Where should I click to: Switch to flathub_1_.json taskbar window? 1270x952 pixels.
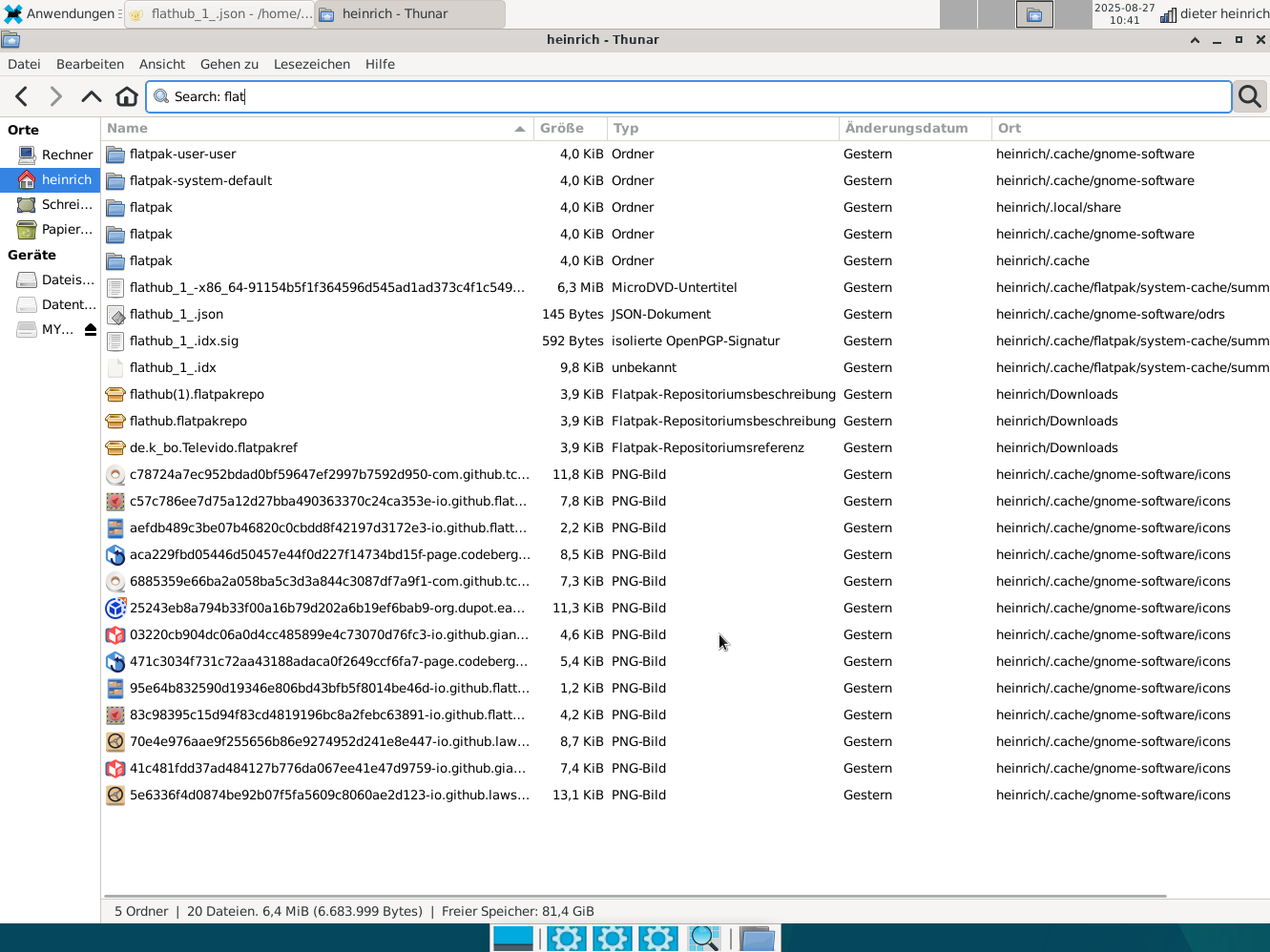219,14
